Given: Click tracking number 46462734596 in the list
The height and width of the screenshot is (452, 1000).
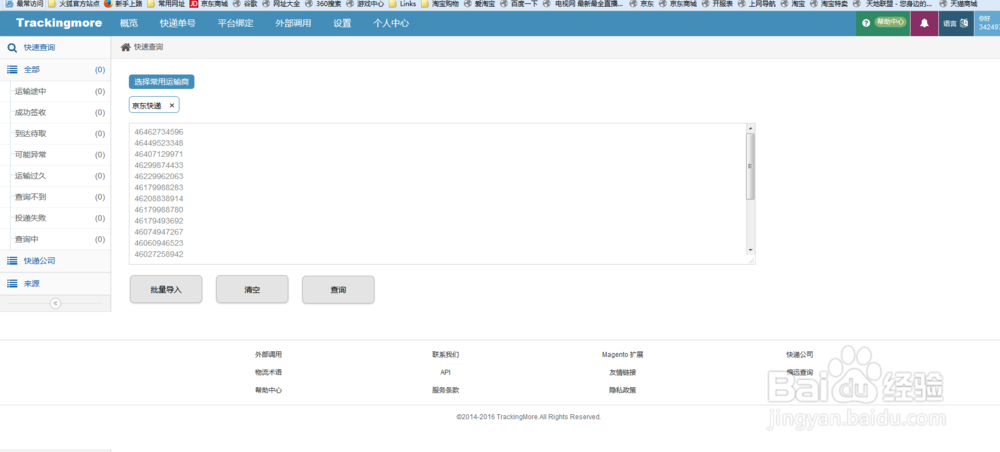Looking at the screenshot, I should 159,132.
